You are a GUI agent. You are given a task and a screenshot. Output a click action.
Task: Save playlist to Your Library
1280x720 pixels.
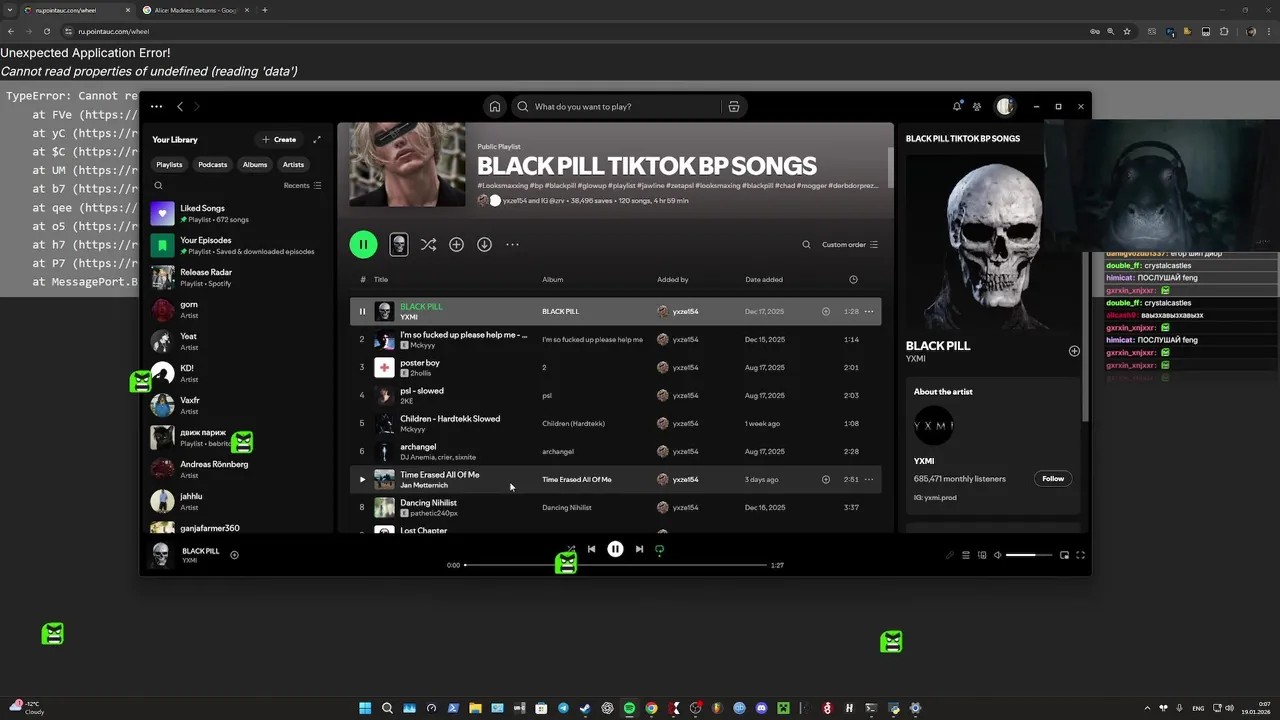pyautogui.click(x=456, y=244)
